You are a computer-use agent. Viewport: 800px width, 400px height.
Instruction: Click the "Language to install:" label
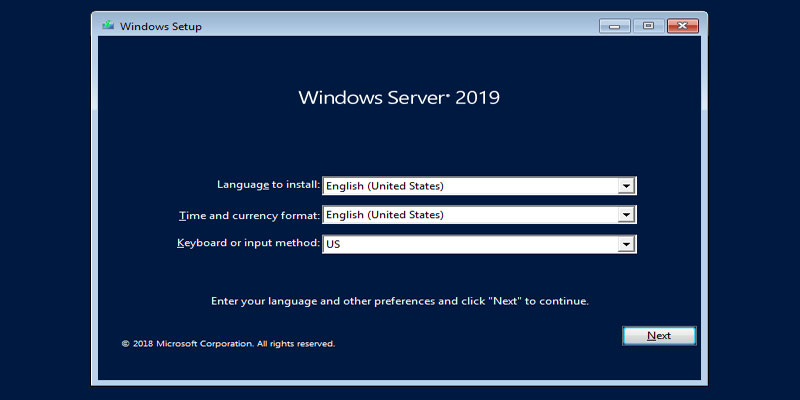(268, 185)
